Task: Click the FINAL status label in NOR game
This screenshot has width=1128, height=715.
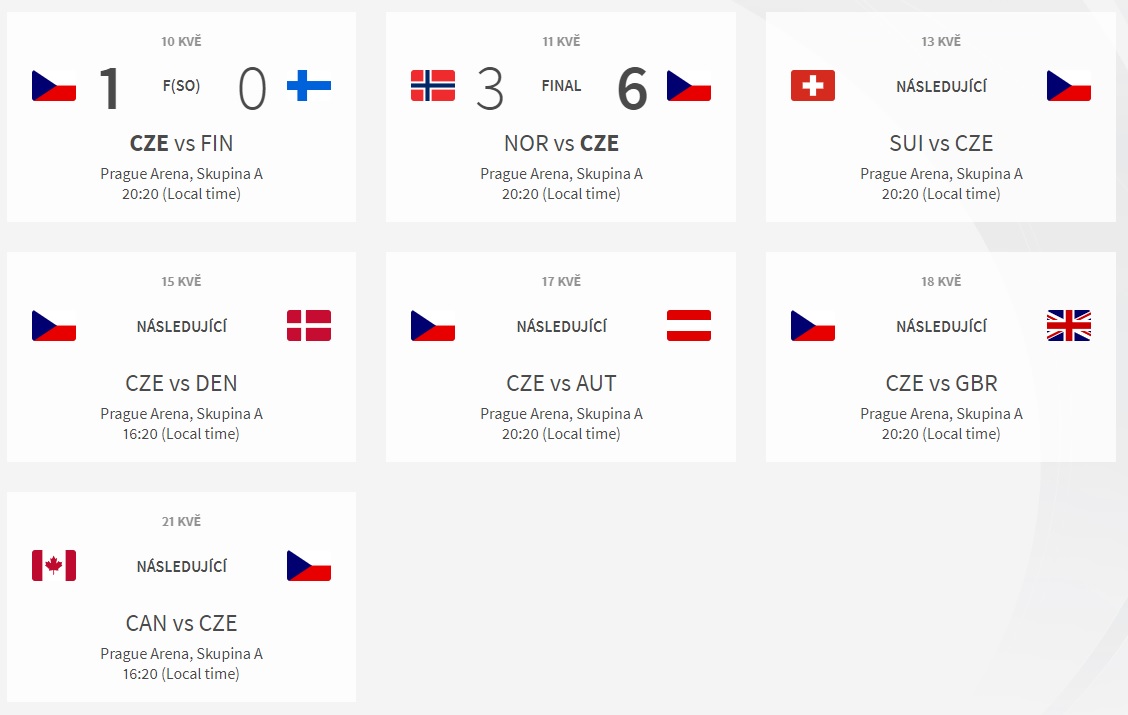Action: 561,86
